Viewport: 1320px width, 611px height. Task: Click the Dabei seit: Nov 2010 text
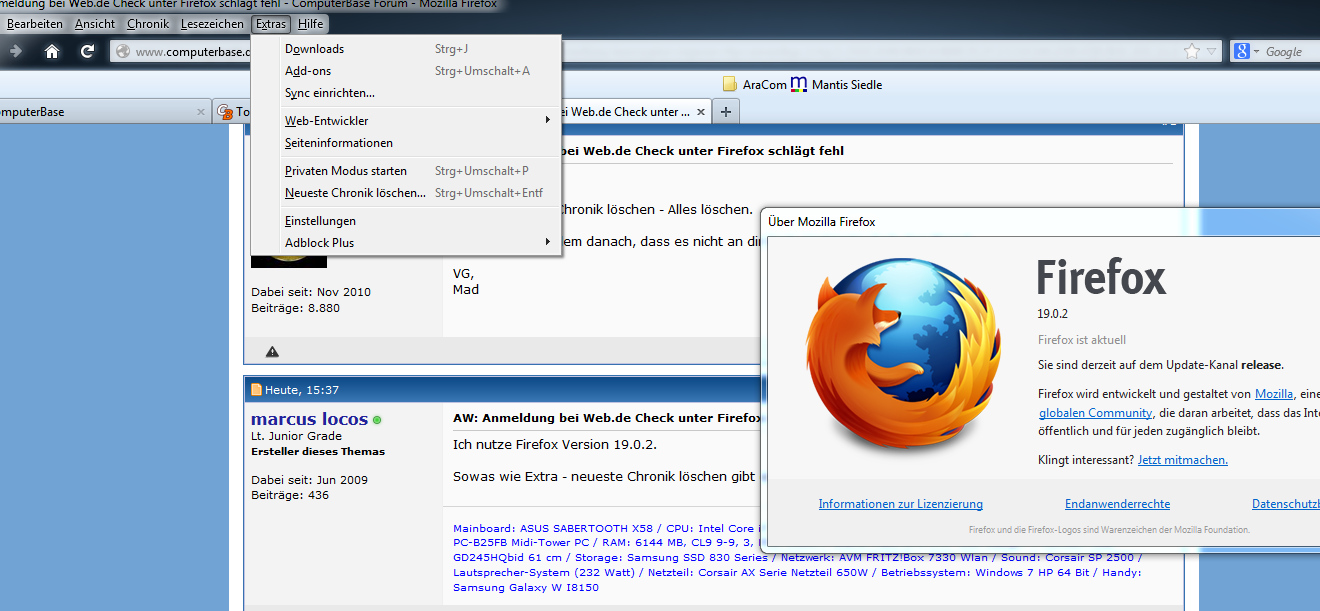tap(311, 292)
